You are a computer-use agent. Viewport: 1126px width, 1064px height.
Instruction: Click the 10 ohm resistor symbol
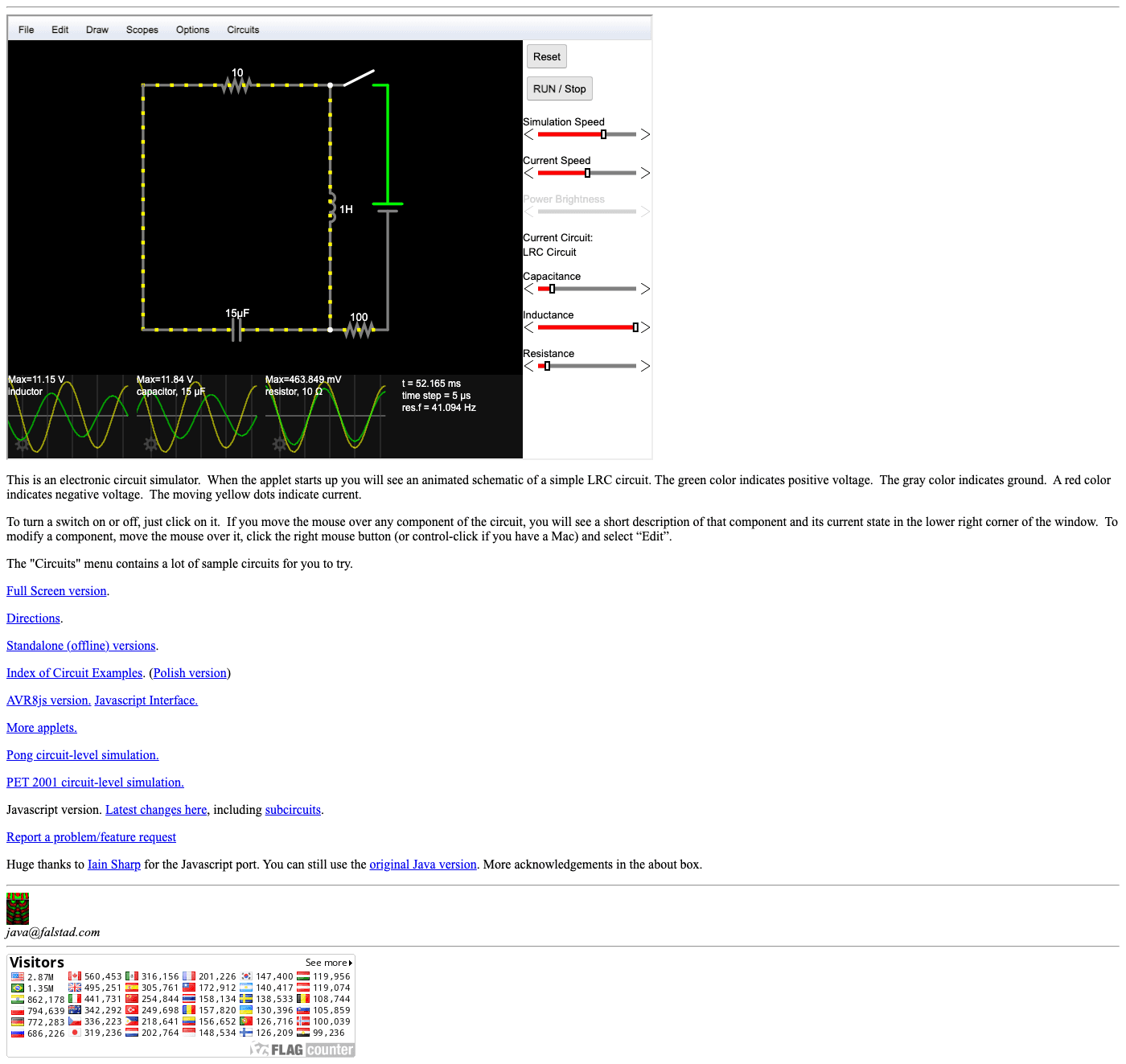[x=236, y=84]
